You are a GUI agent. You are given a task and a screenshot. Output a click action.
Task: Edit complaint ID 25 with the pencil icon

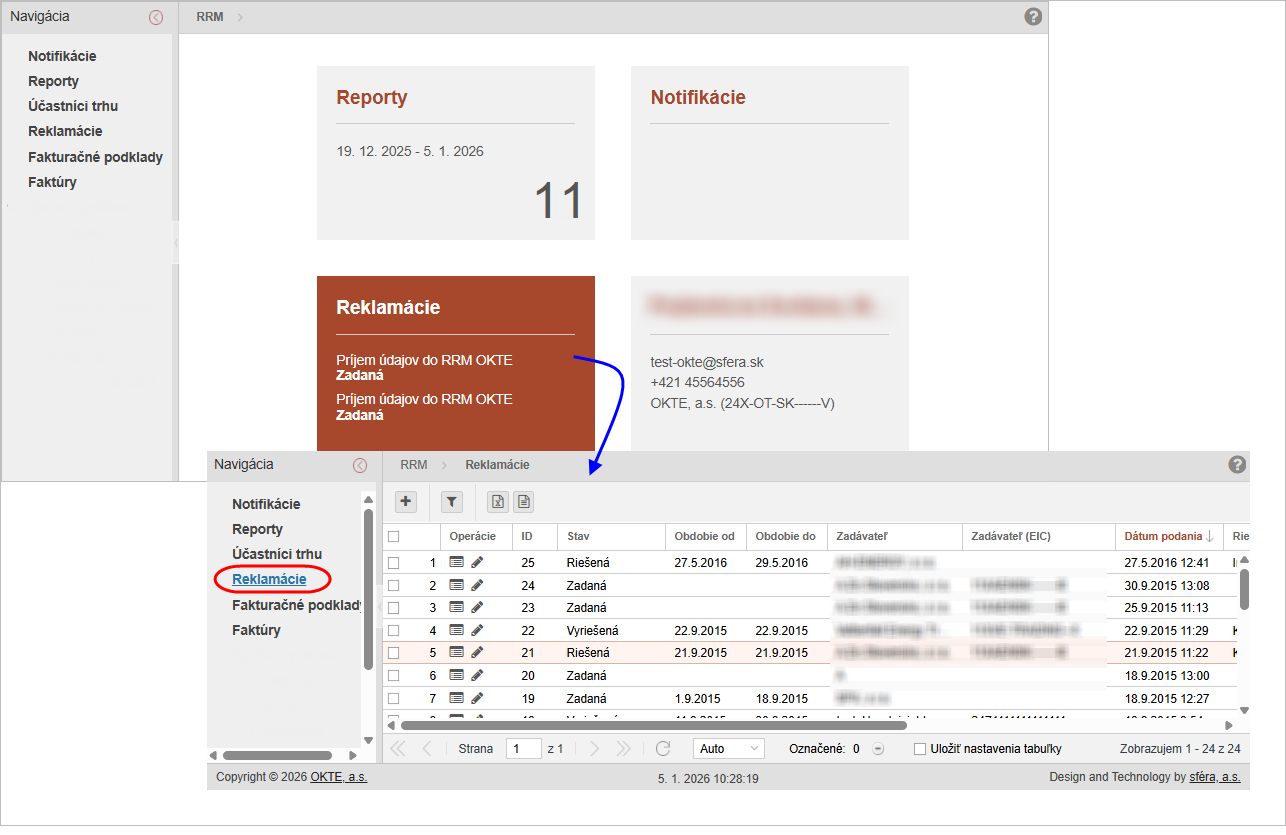point(477,563)
